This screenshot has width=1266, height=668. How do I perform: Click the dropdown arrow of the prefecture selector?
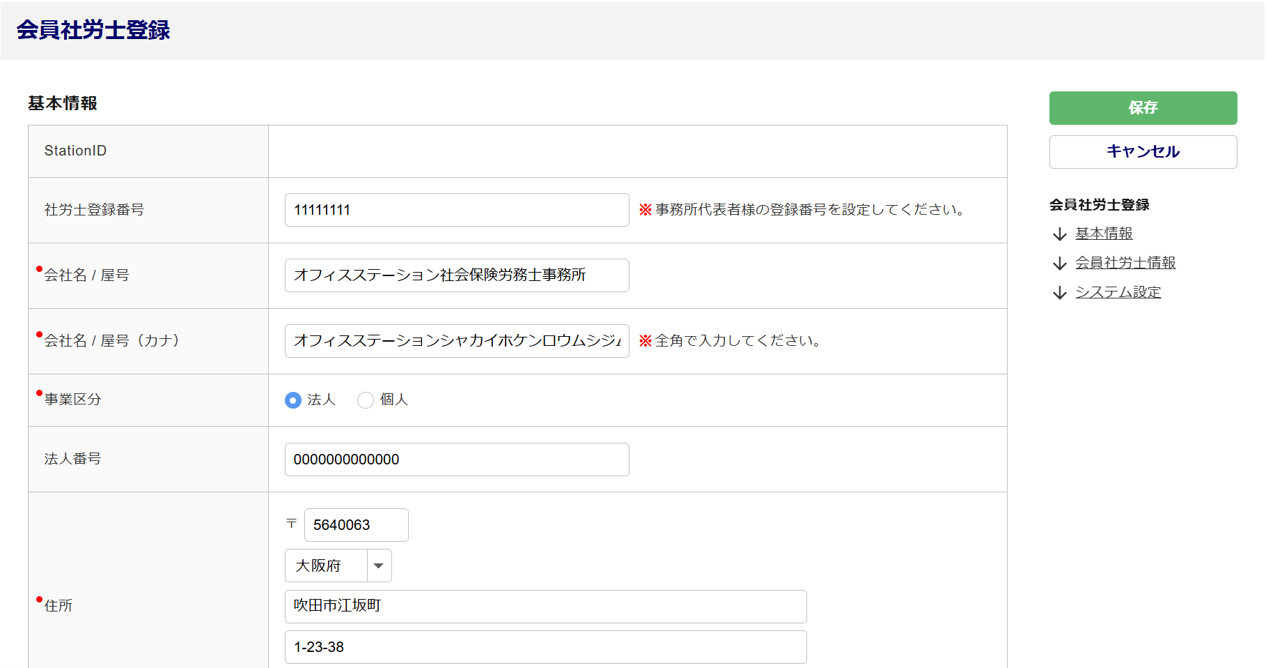379,566
